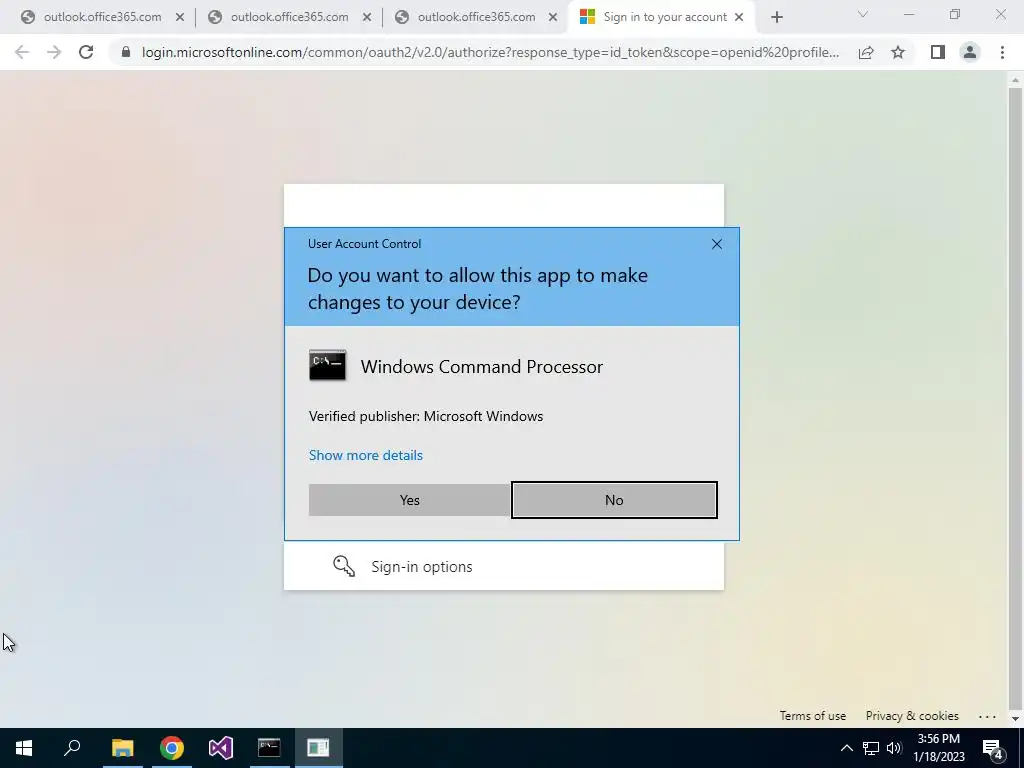
Task: Open volume control tray icon
Action: [x=894, y=748]
